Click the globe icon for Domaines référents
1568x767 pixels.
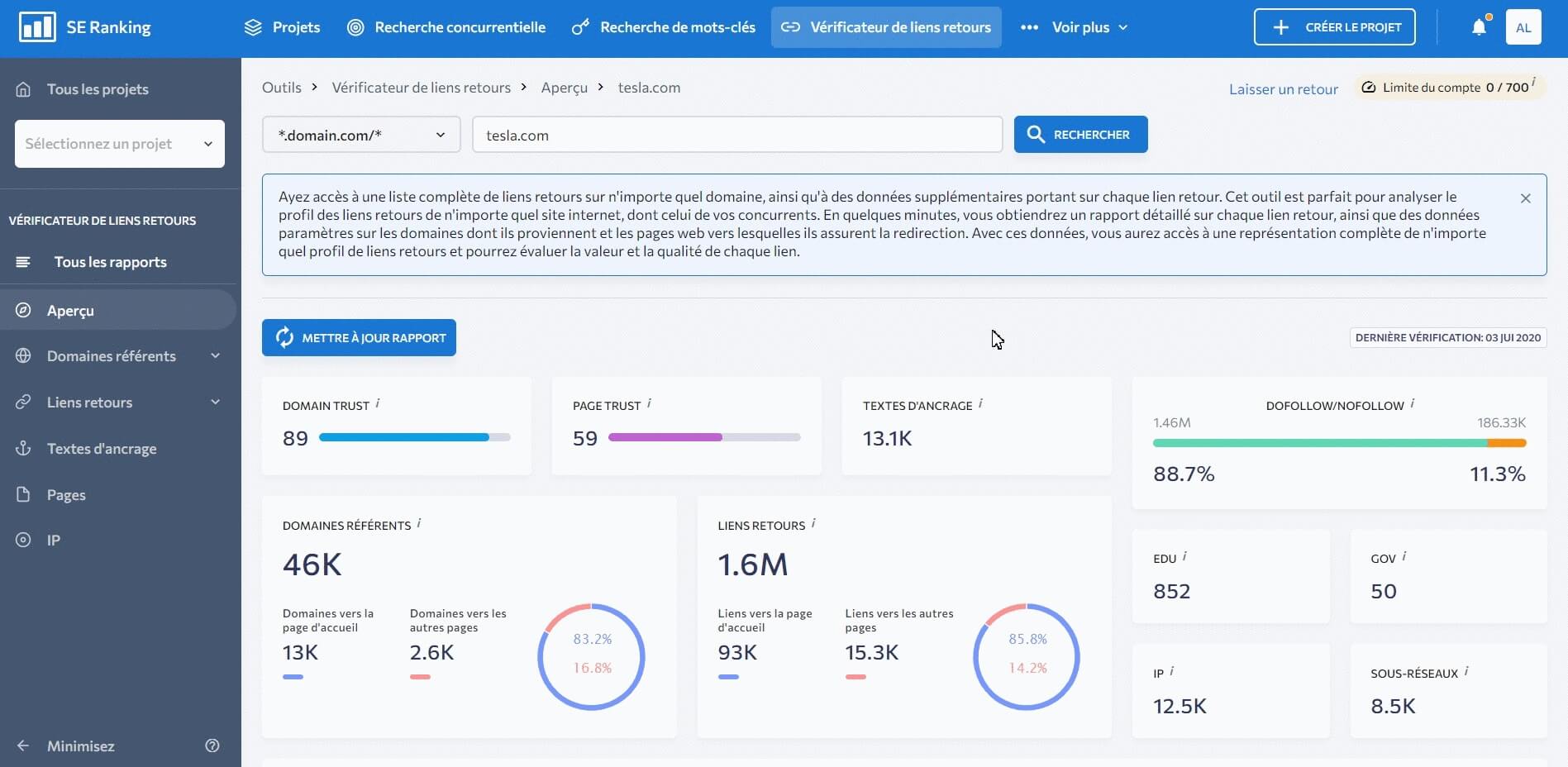23,355
